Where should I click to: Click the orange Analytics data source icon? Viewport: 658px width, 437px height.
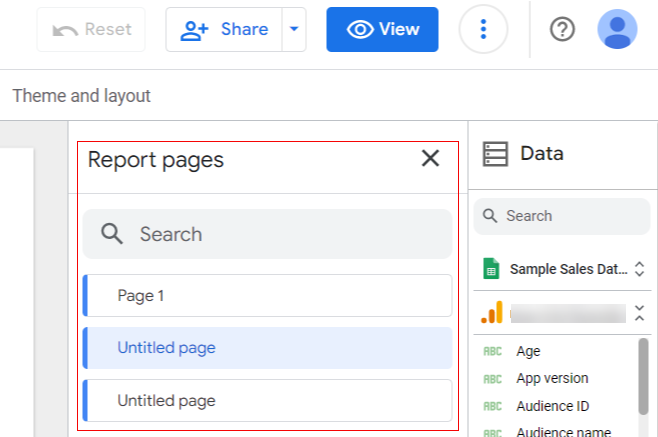pyautogui.click(x=492, y=312)
